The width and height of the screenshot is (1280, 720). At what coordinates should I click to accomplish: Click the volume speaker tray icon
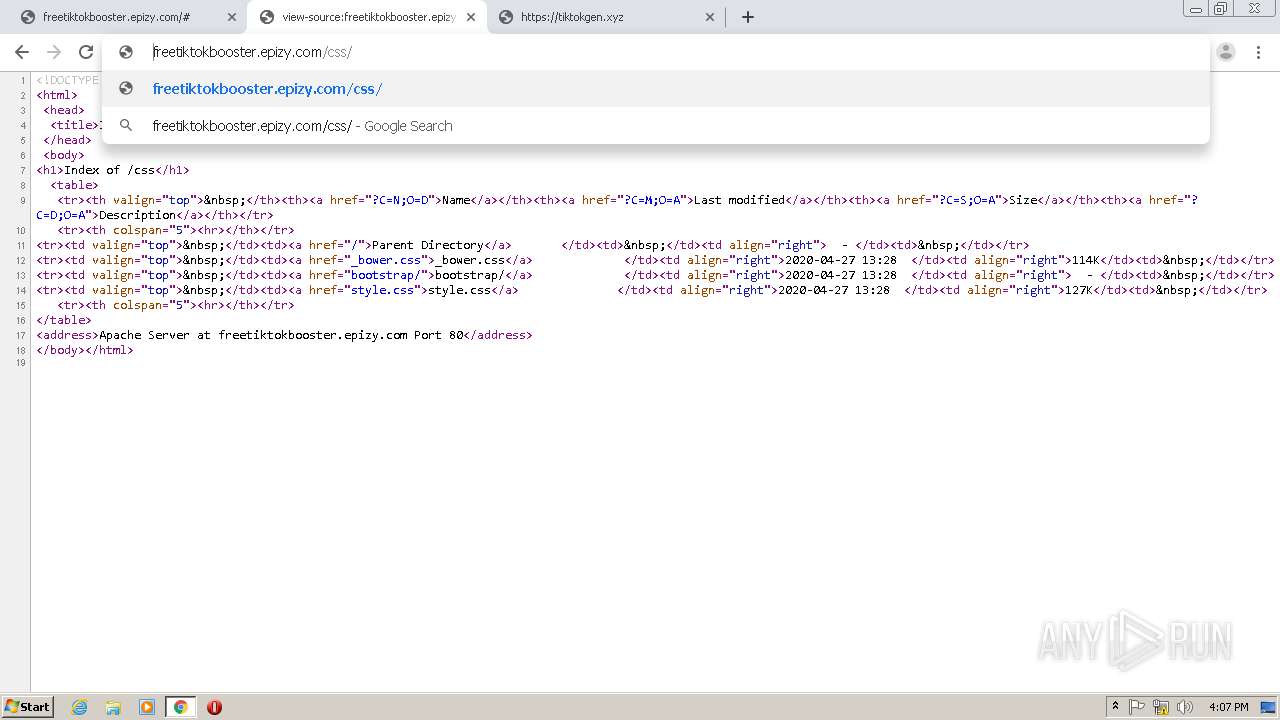pyautogui.click(x=1185, y=707)
